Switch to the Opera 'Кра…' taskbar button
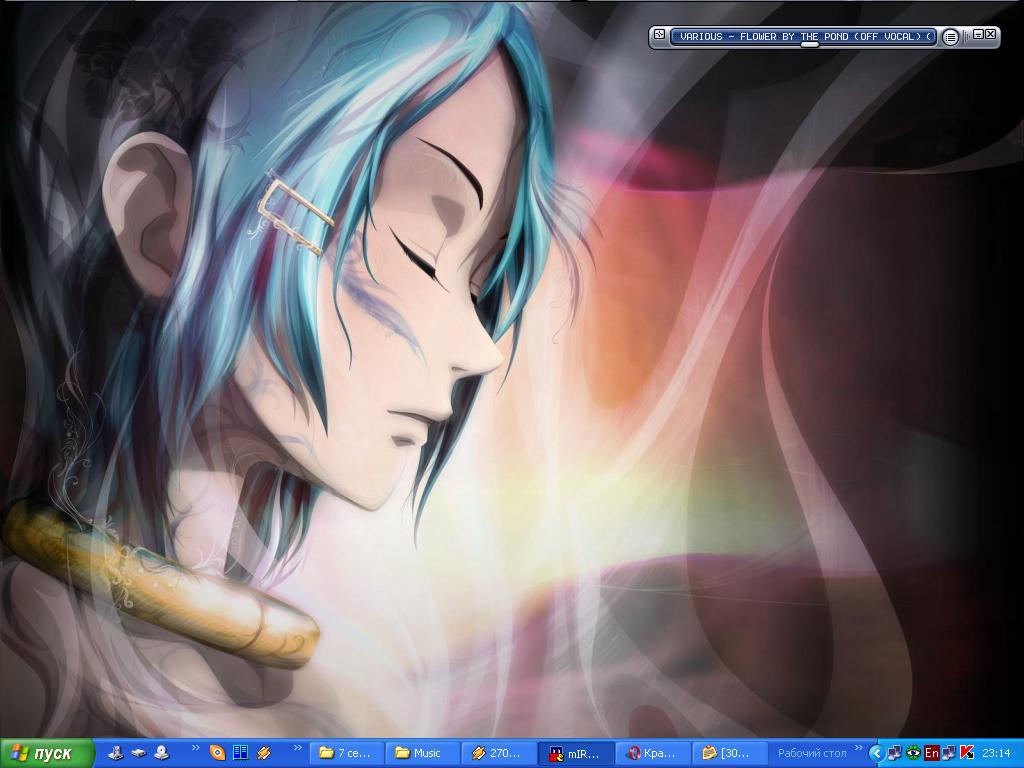Viewport: 1024px width, 768px height. pos(652,754)
